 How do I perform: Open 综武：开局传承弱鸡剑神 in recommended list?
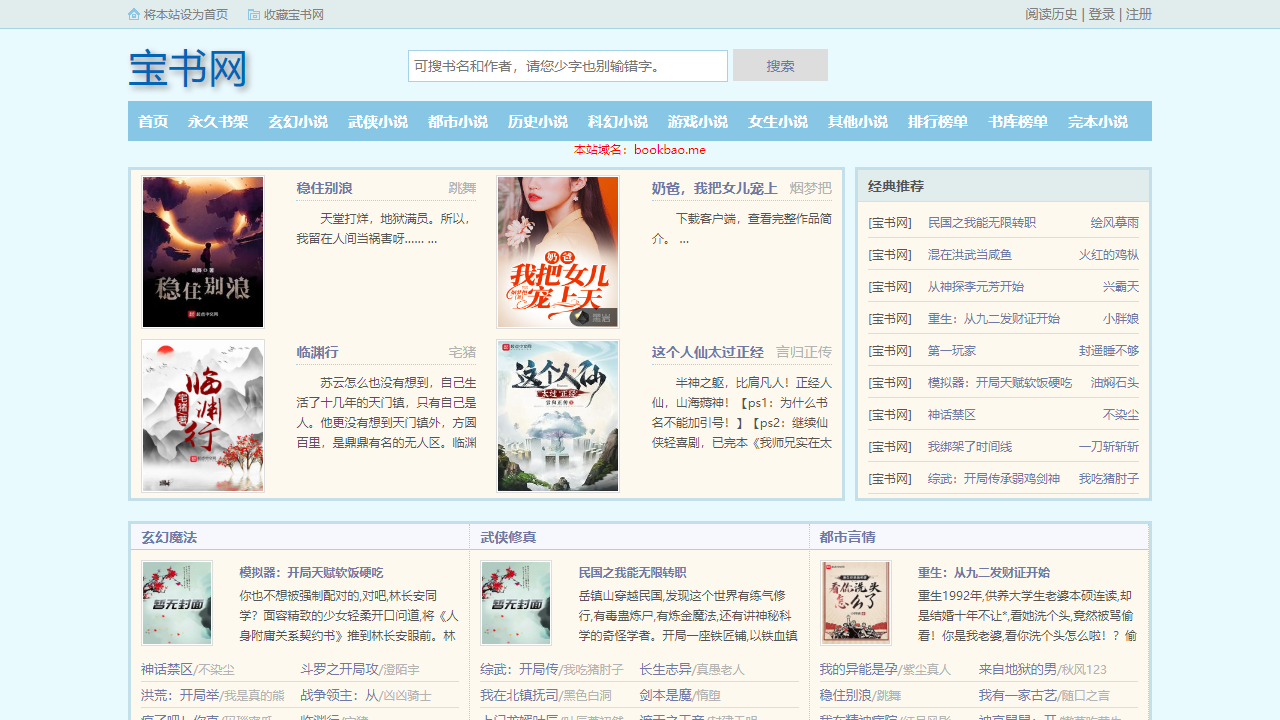click(994, 478)
